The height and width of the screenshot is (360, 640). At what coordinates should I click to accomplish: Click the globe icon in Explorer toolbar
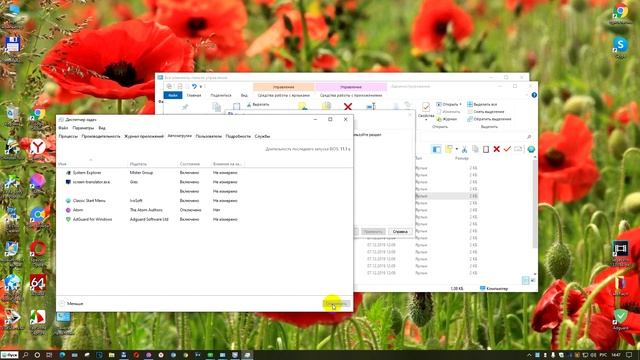click(x=531, y=149)
